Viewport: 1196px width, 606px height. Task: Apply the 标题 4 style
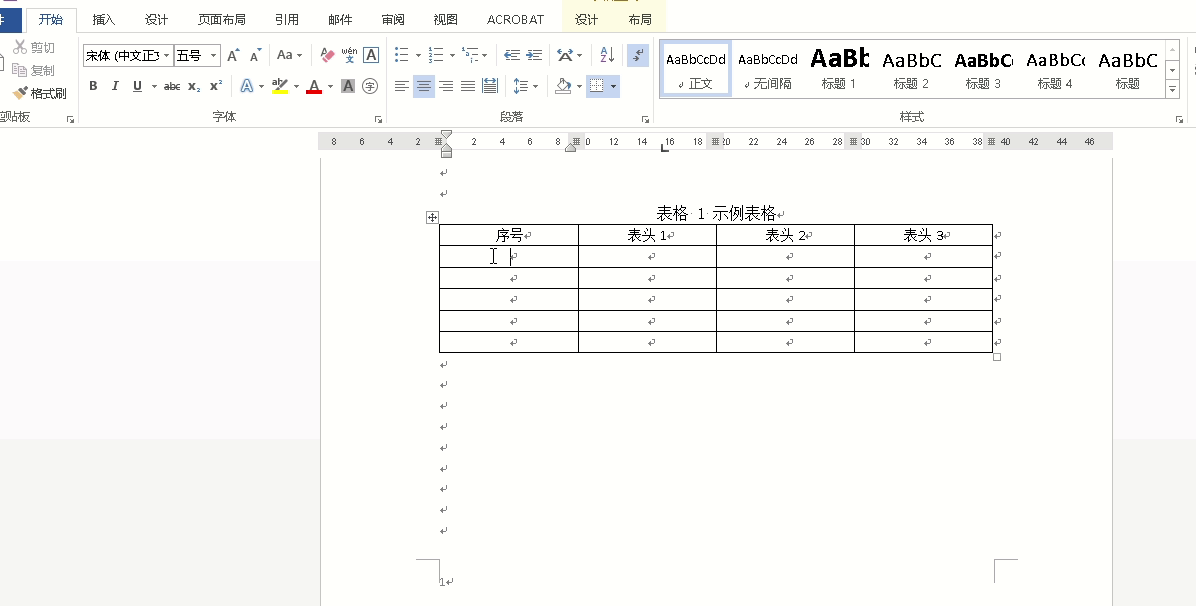[1055, 69]
